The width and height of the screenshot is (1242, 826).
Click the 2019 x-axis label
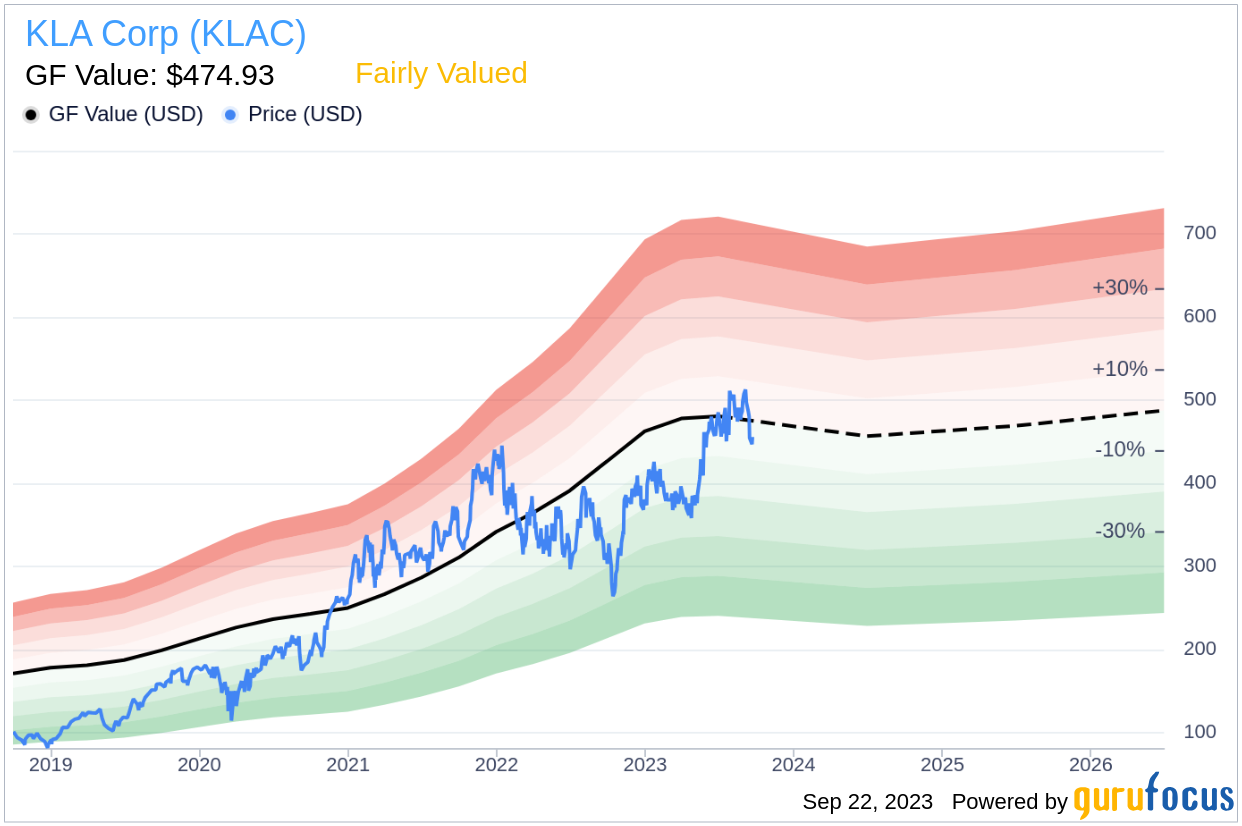click(x=50, y=765)
